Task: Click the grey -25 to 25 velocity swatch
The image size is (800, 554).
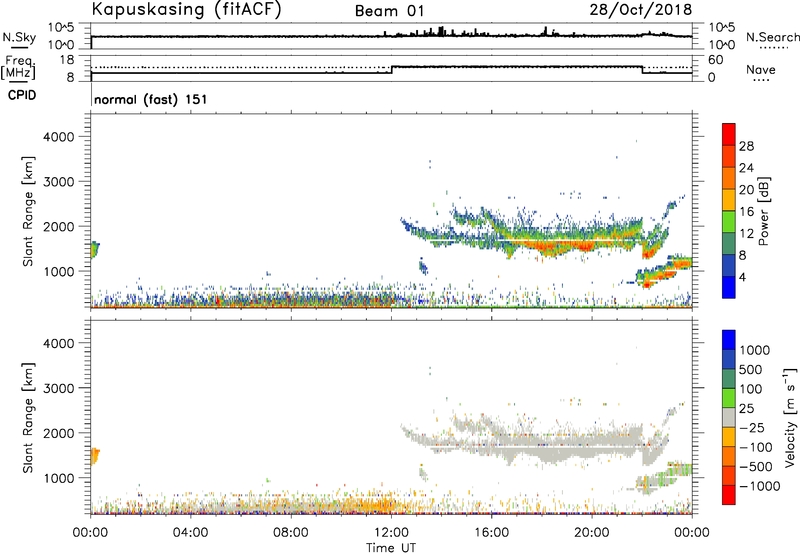Action: point(729,417)
